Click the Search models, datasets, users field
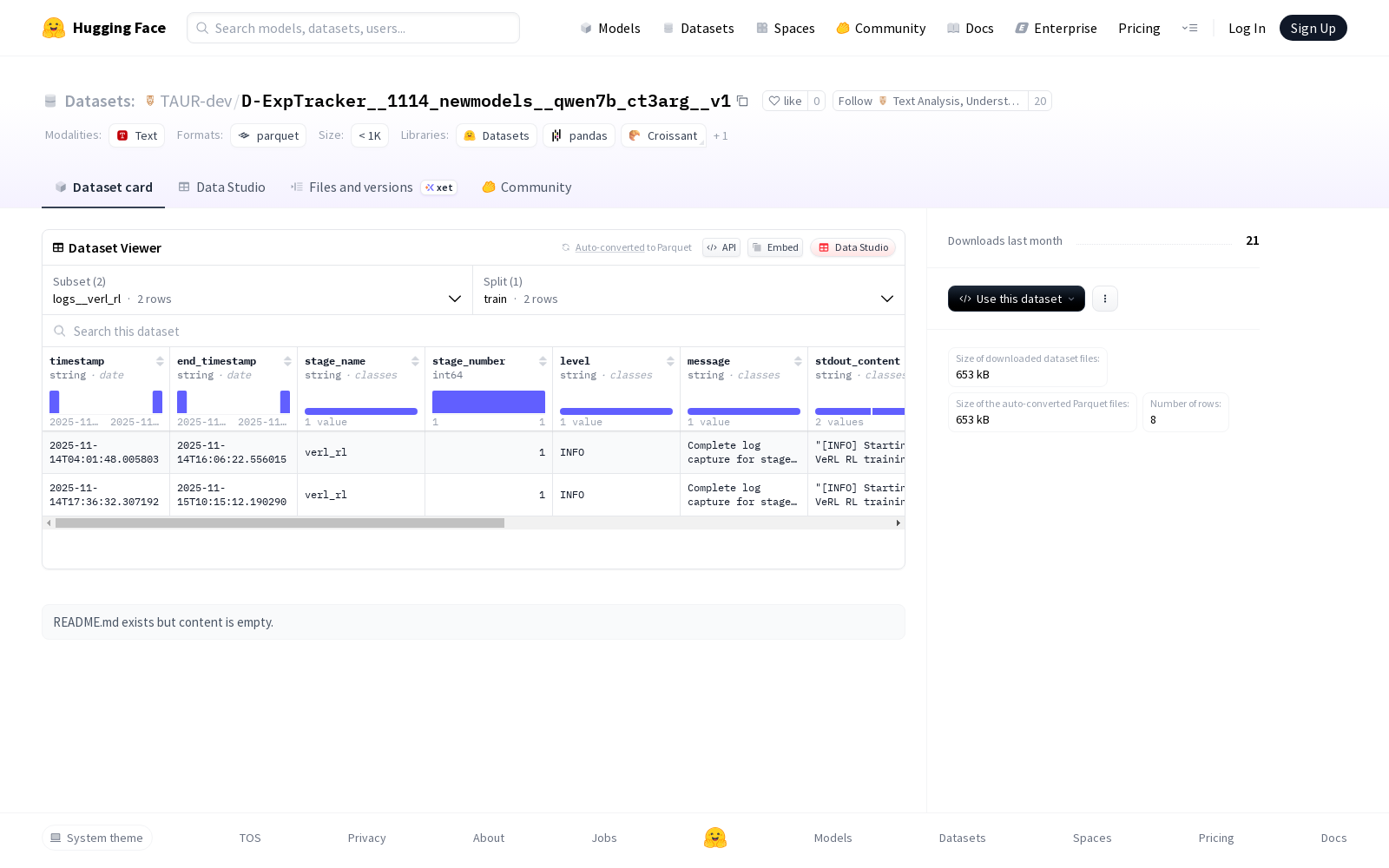1389x868 pixels. (x=353, y=28)
